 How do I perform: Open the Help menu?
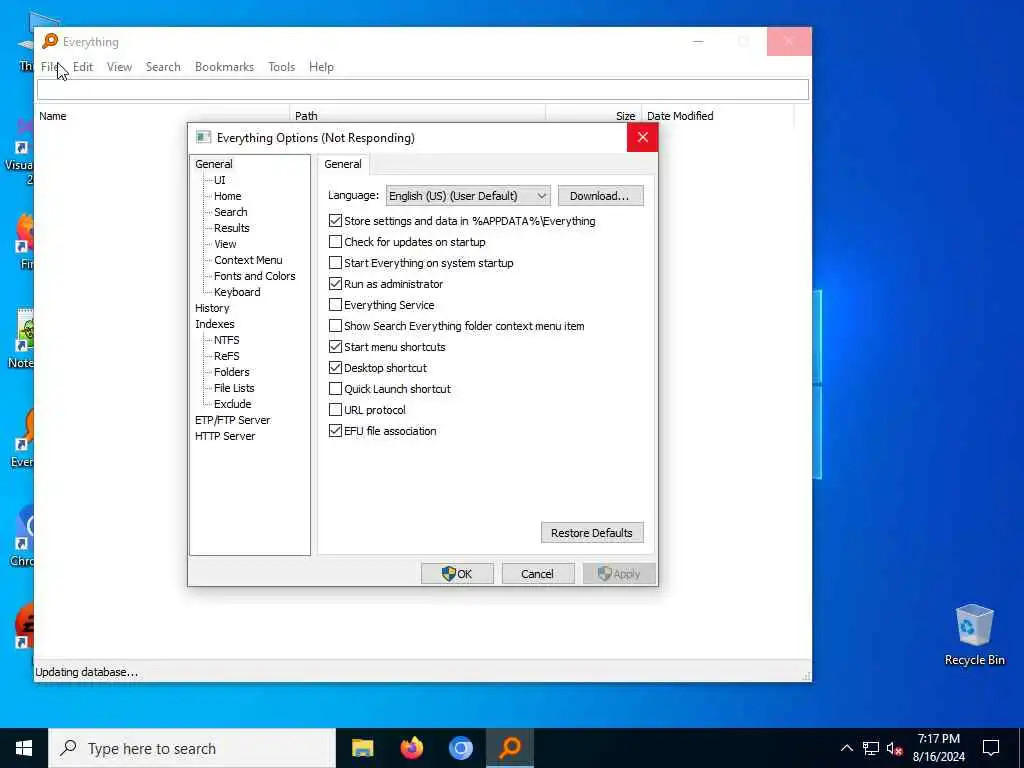coord(321,67)
